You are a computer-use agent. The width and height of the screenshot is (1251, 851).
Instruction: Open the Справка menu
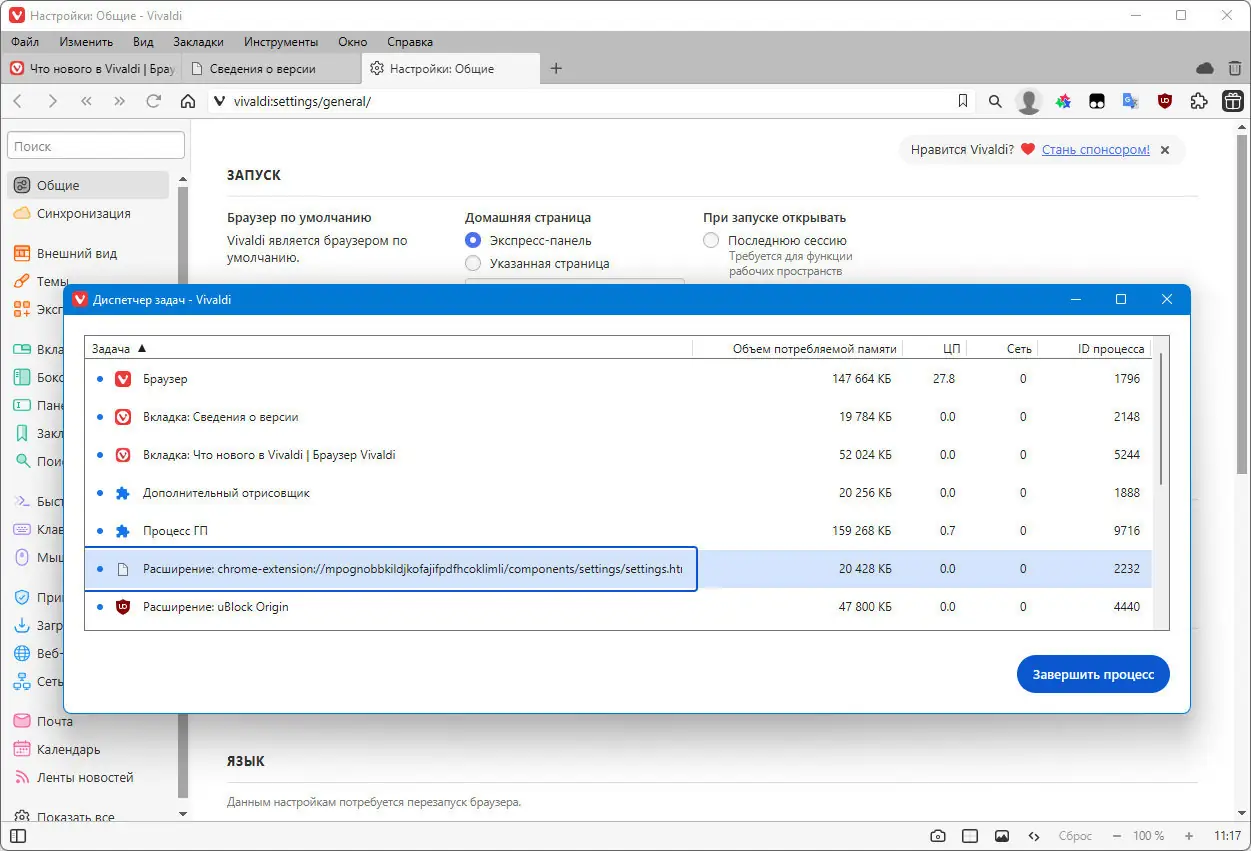coord(410,42)
